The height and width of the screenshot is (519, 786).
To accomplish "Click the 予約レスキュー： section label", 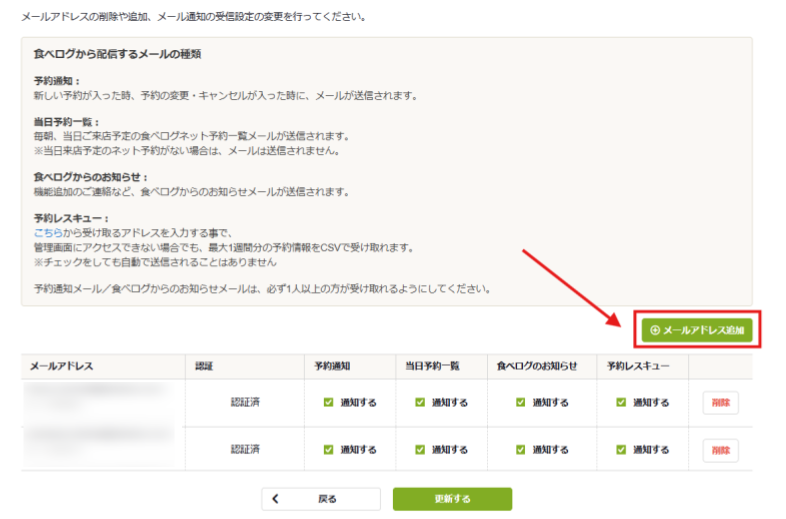I will [x=72, y=219].
